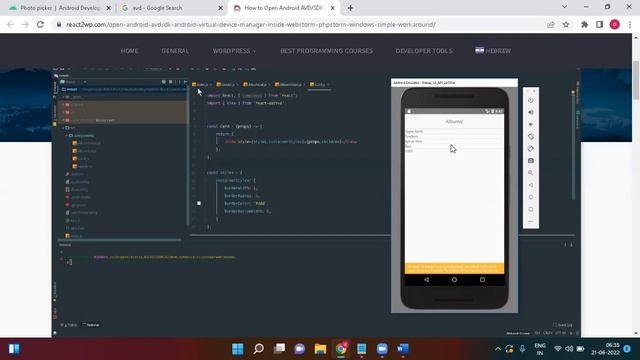Click the emulator toolbar home circle

[531, 197]
